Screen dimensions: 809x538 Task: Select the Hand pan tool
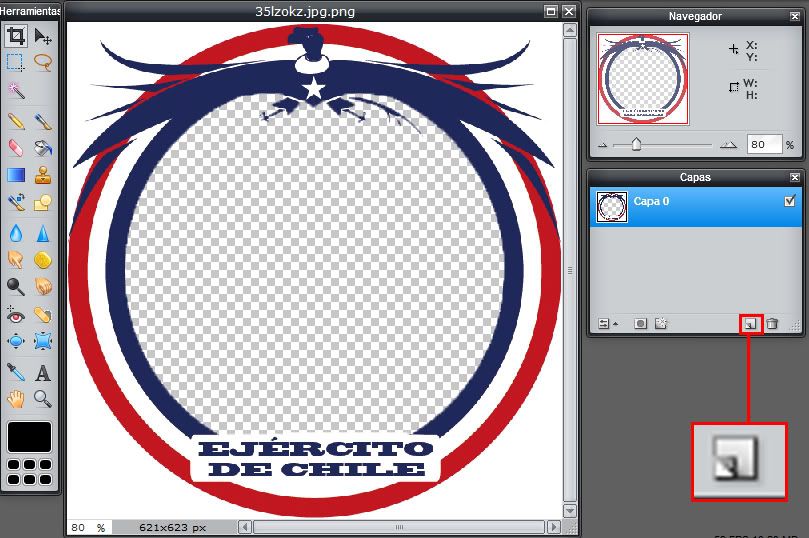[x=16, y=399]
